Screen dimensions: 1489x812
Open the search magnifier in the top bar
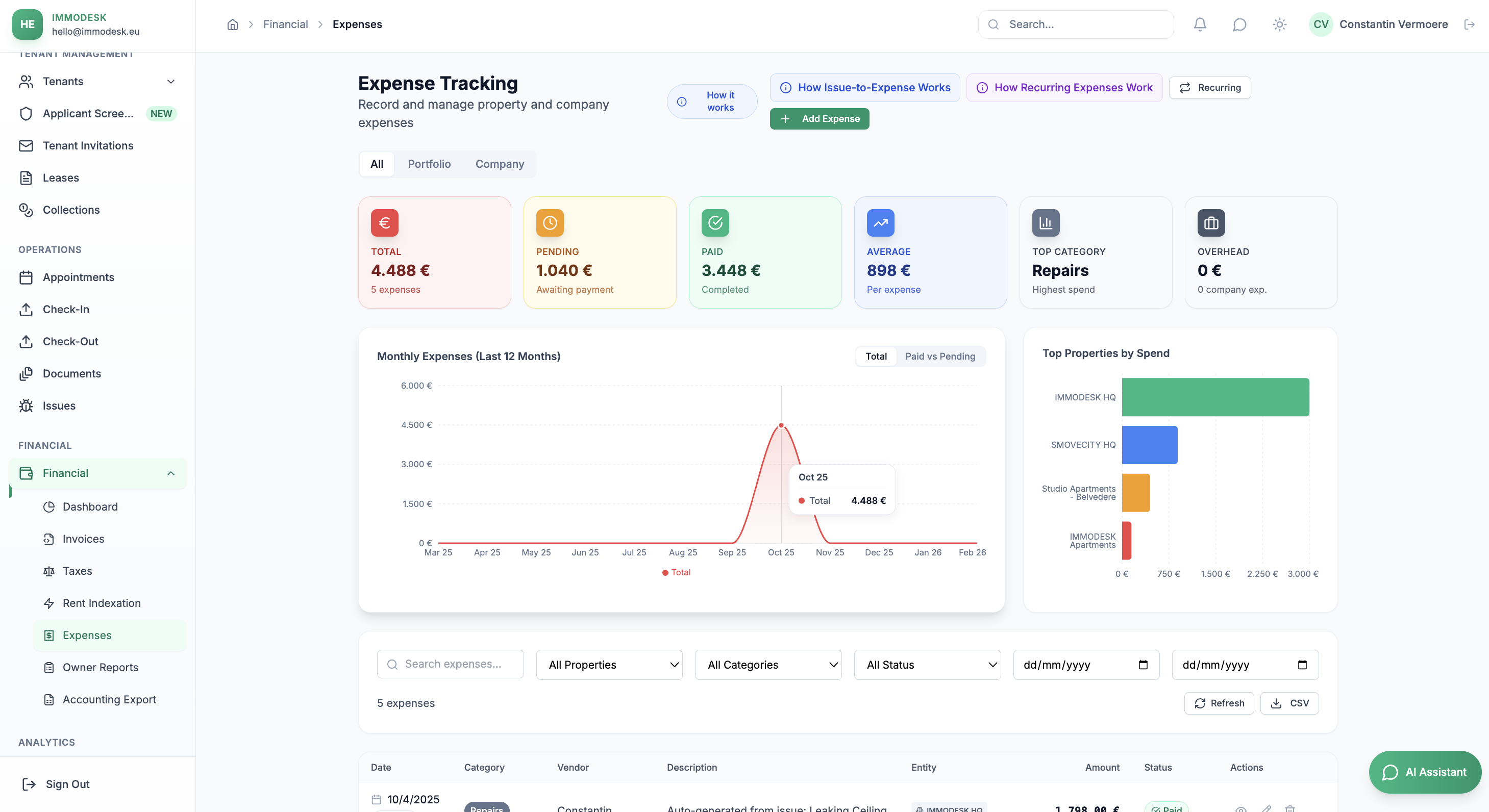click(x=993, y=24)
